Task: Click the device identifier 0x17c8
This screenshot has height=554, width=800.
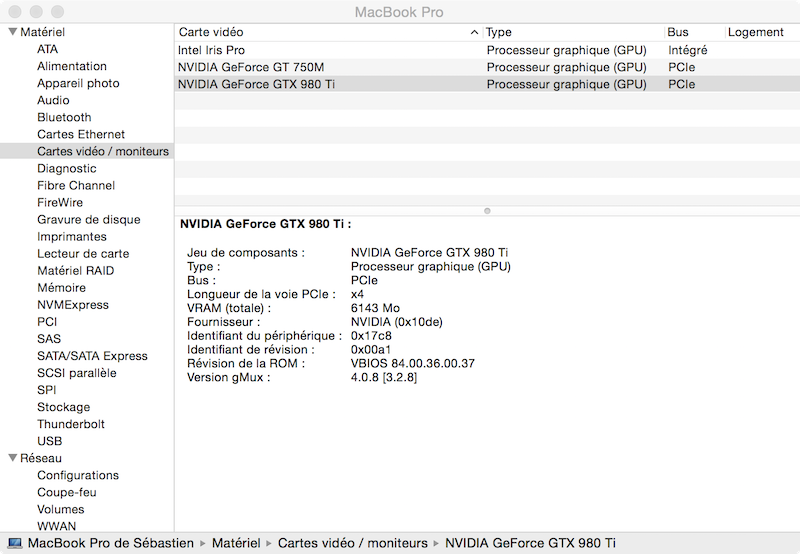Action: 371,336
